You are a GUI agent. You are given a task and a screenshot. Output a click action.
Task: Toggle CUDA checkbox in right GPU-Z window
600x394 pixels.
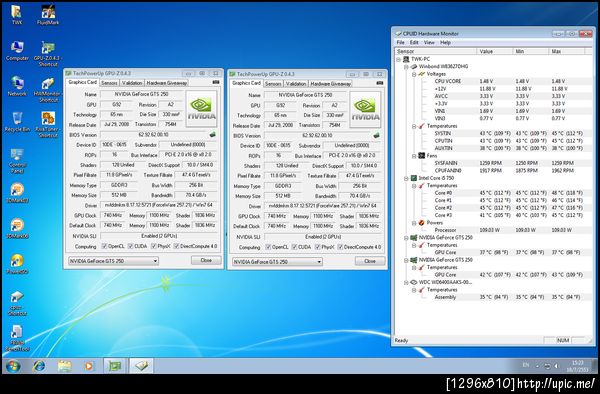(x=294, y=247)
